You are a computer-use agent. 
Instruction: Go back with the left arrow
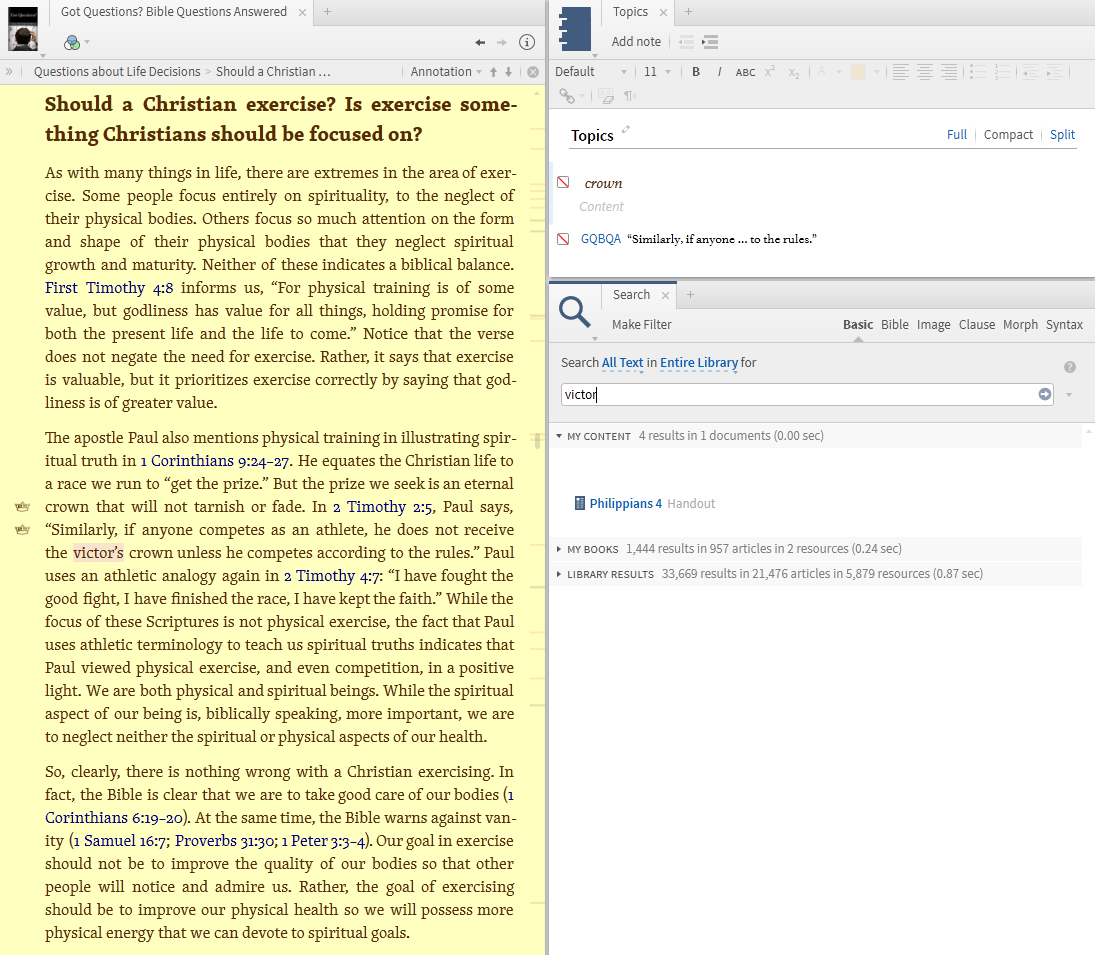click(x=480, y=43)
